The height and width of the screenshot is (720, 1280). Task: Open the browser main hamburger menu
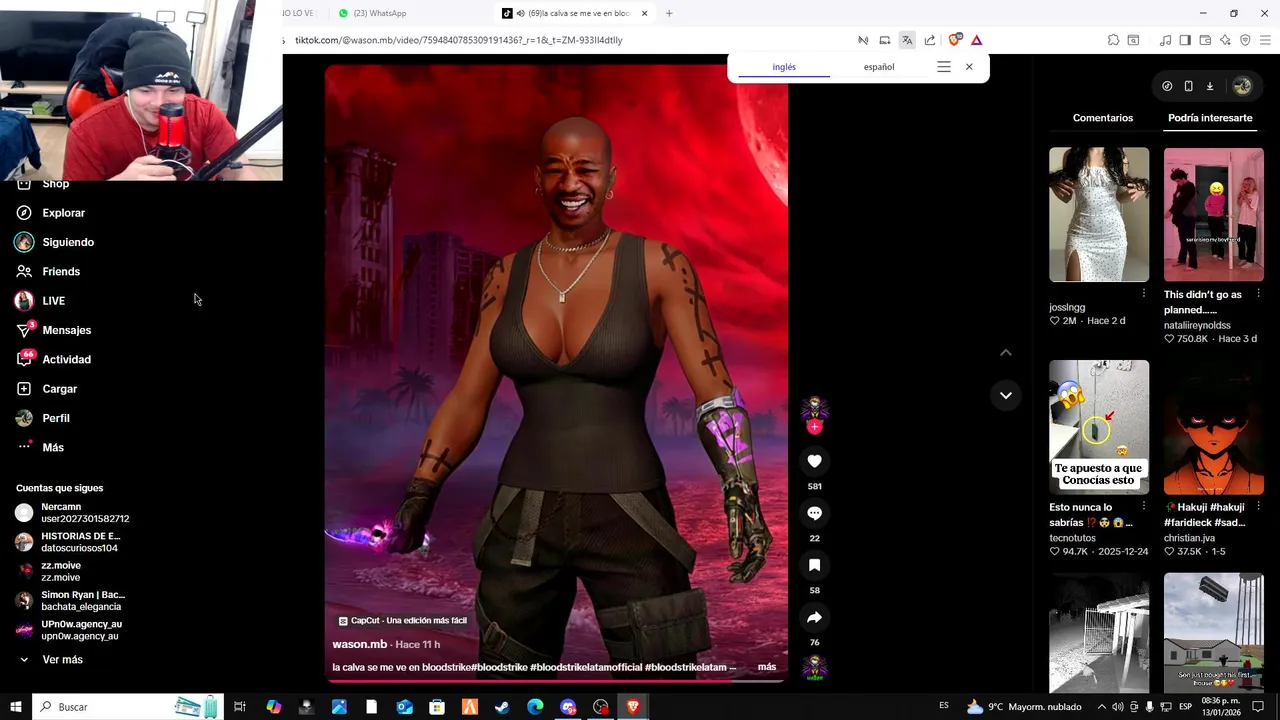click(x=1265, y=40)
